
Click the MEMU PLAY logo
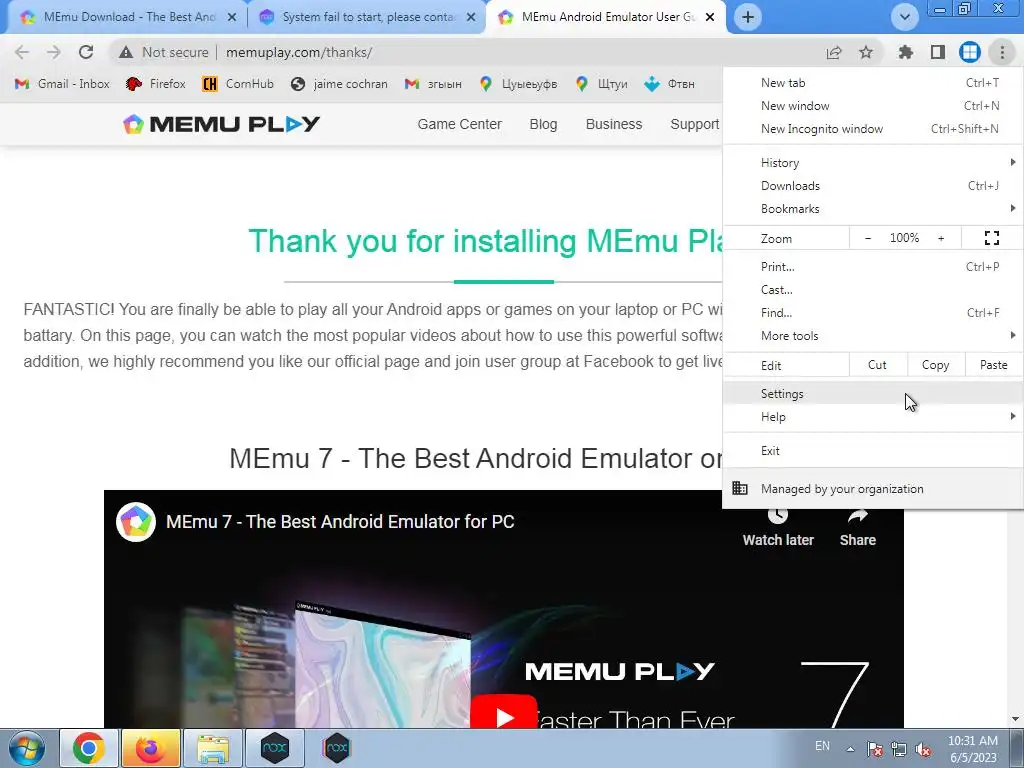221,124
